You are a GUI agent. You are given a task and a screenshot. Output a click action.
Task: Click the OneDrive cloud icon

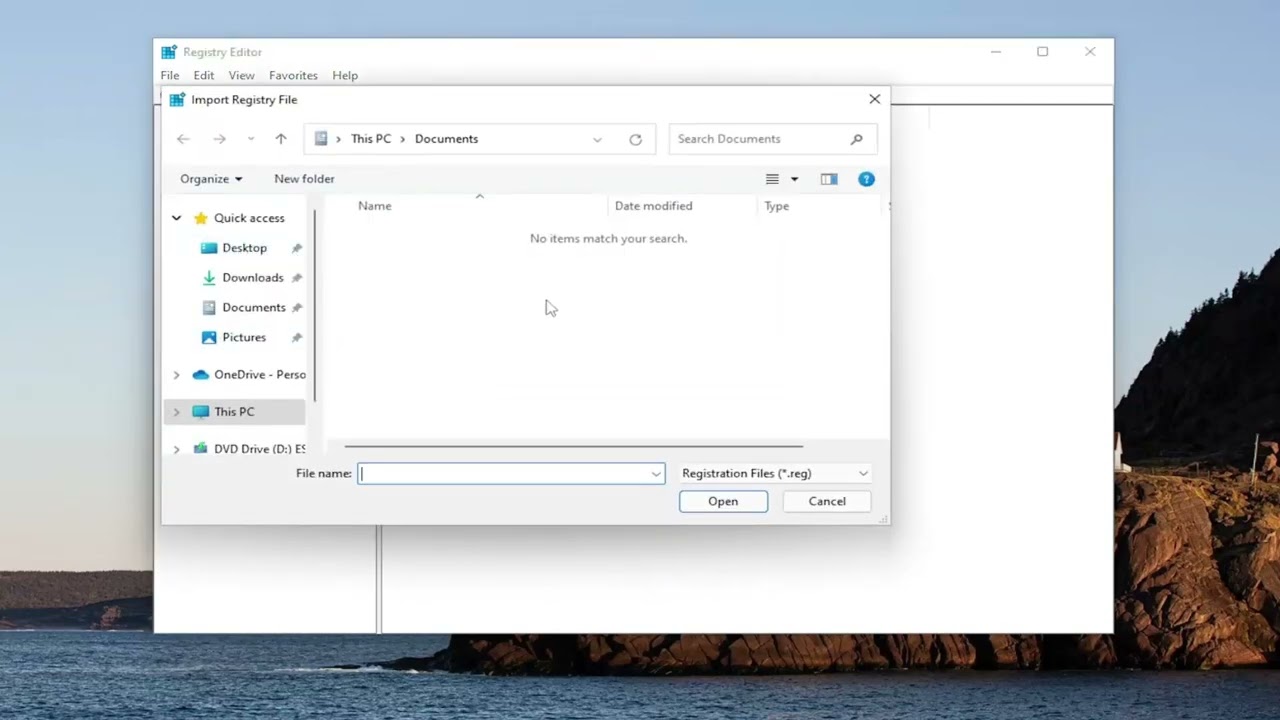tap(200, 375)
